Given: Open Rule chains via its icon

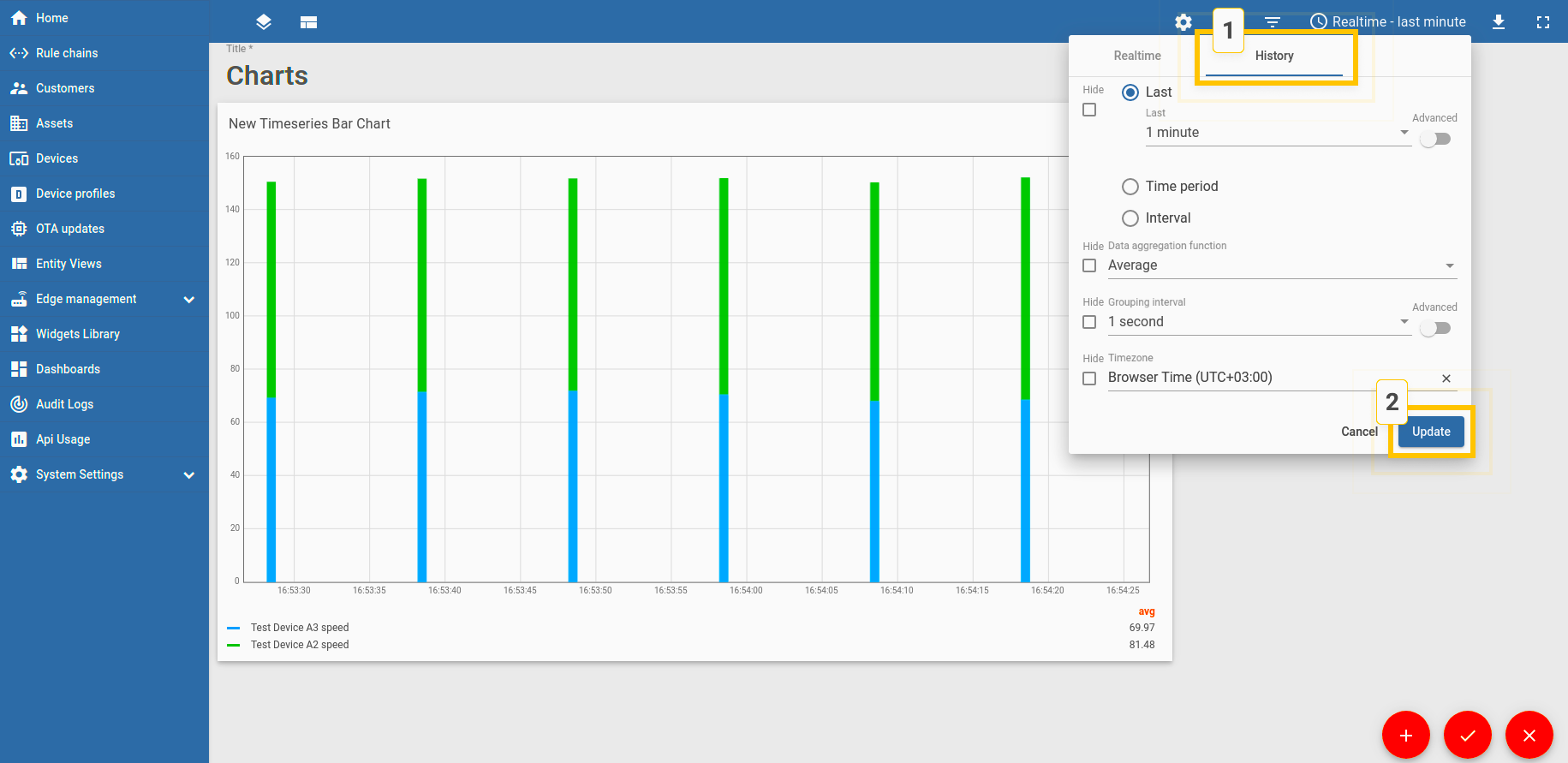Looking at the screenshot, I should point(19,53).
